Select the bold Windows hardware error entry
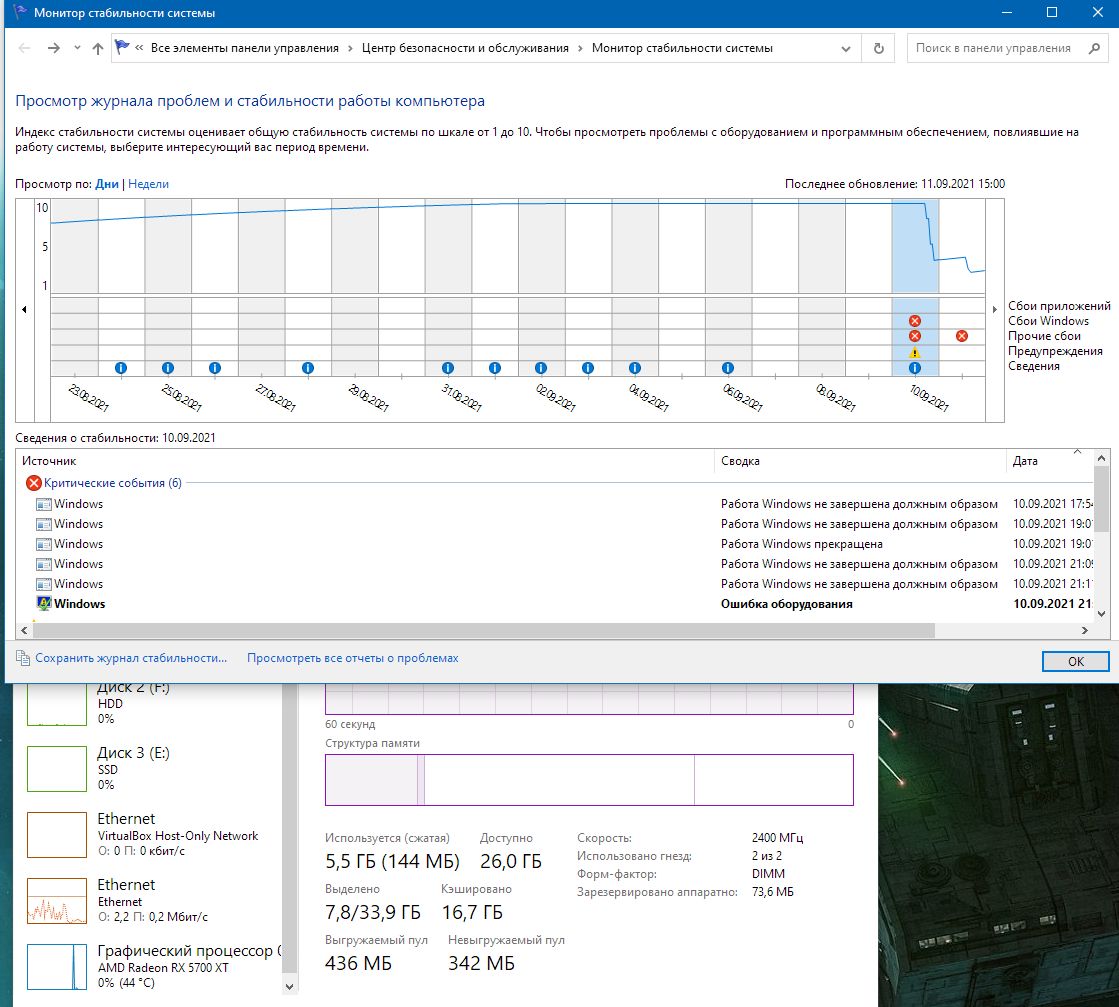 click(x=80, y=604)
